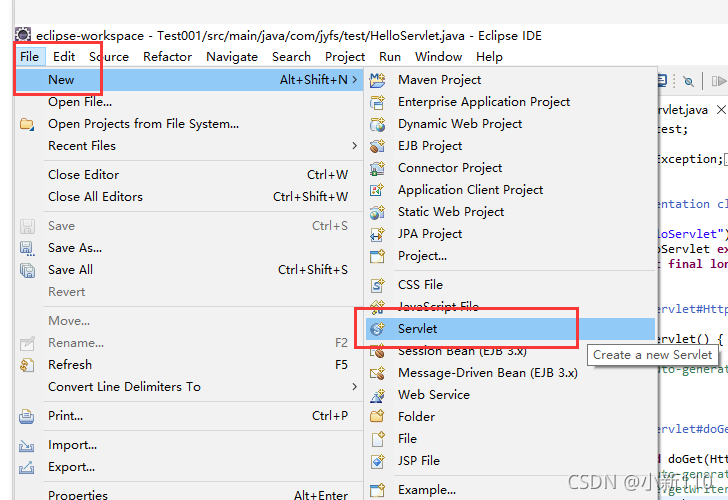Choose JPA Project entry
The width and height of the screenshot is (728, 500).
pos(510,234)
